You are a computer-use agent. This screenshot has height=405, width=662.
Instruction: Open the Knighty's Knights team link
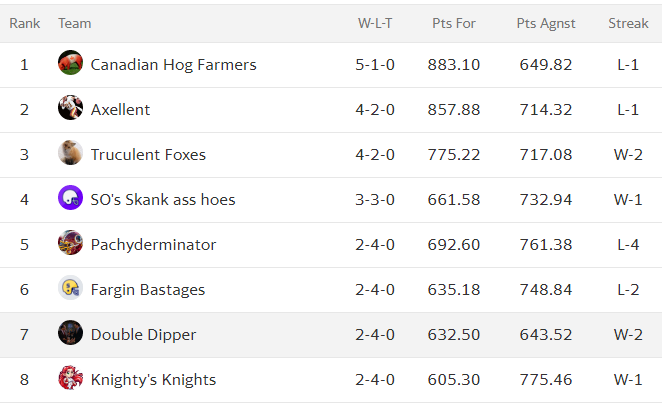(x=153, y=380)
